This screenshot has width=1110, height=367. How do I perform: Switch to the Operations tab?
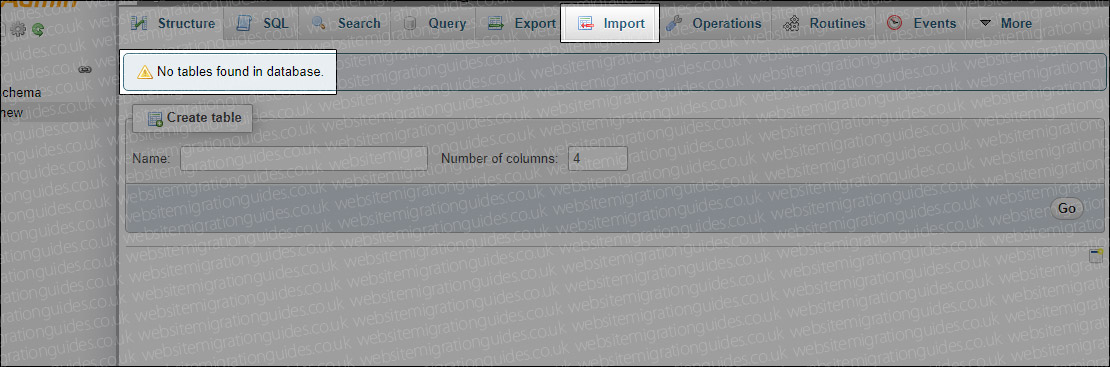(x=714, y=23)
